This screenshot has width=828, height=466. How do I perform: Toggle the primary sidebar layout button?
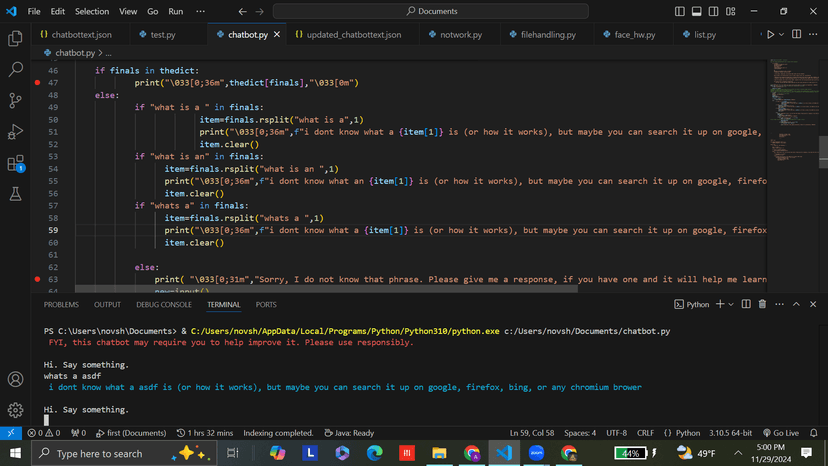680,12
